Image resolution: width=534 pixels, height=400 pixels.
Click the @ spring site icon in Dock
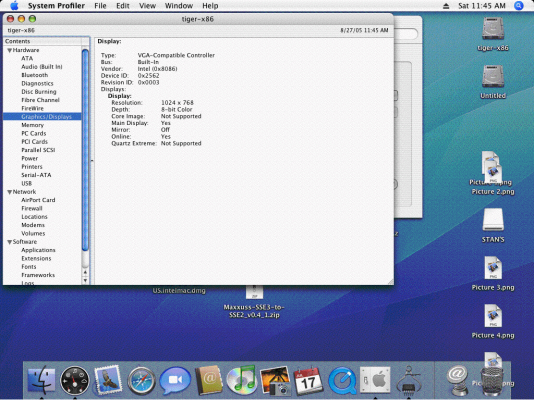457,380
